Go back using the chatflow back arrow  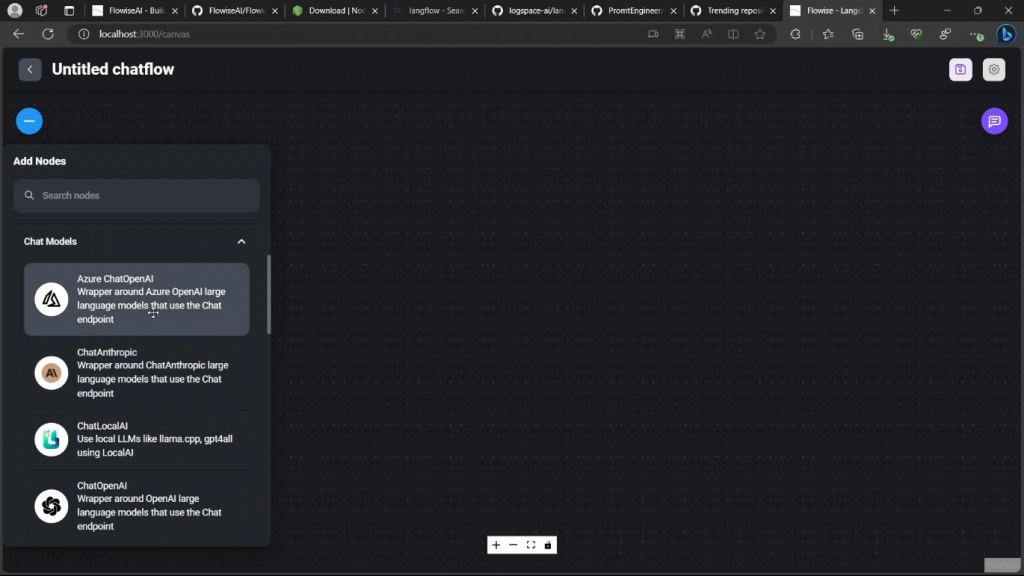tap(30, 69)
